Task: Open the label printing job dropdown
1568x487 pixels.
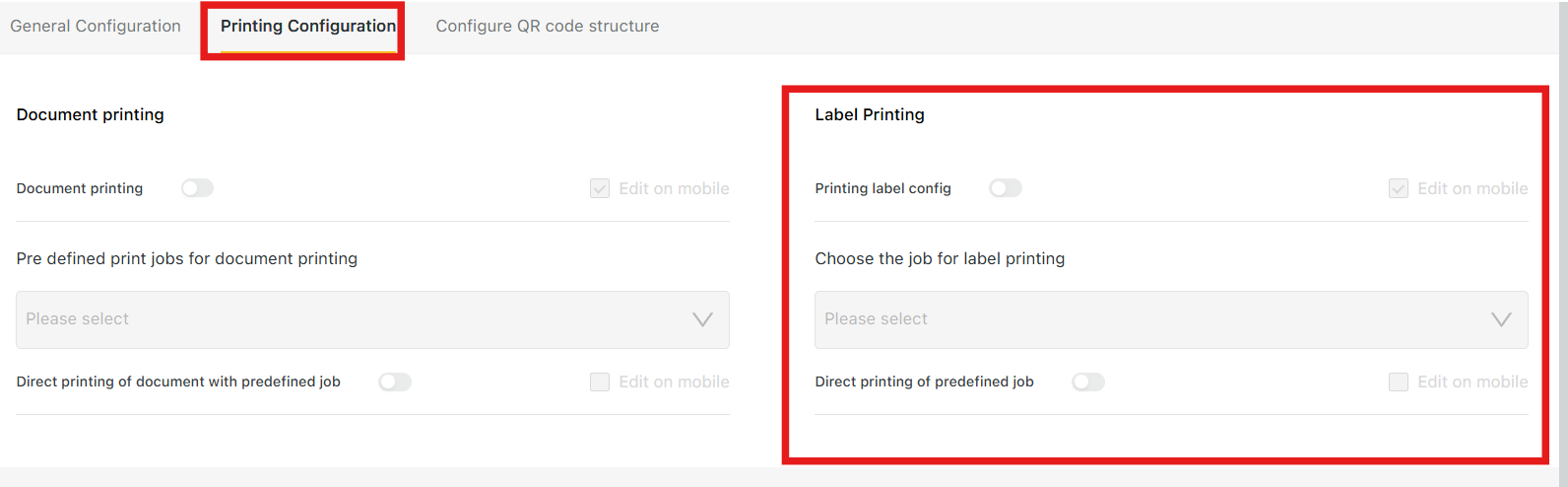Action: point(1170,319)
